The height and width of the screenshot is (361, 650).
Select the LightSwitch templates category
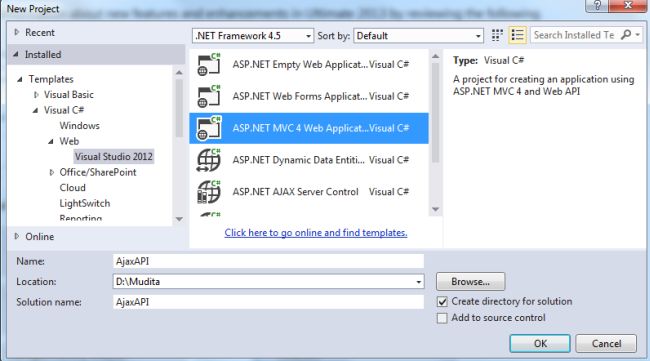pyautogui.click(x=85, y=204)
